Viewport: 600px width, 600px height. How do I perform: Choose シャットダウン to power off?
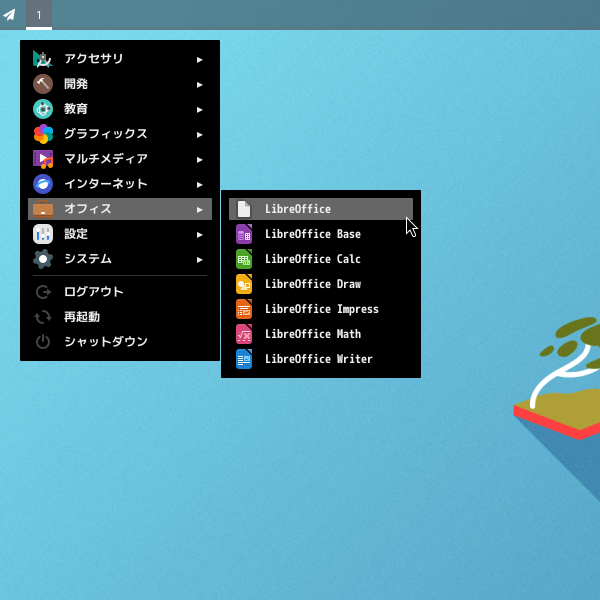tap(105, 342)
